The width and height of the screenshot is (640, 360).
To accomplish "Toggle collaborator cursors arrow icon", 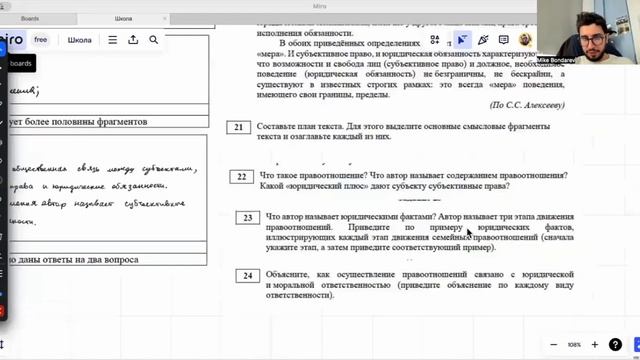I will point(462,40).
